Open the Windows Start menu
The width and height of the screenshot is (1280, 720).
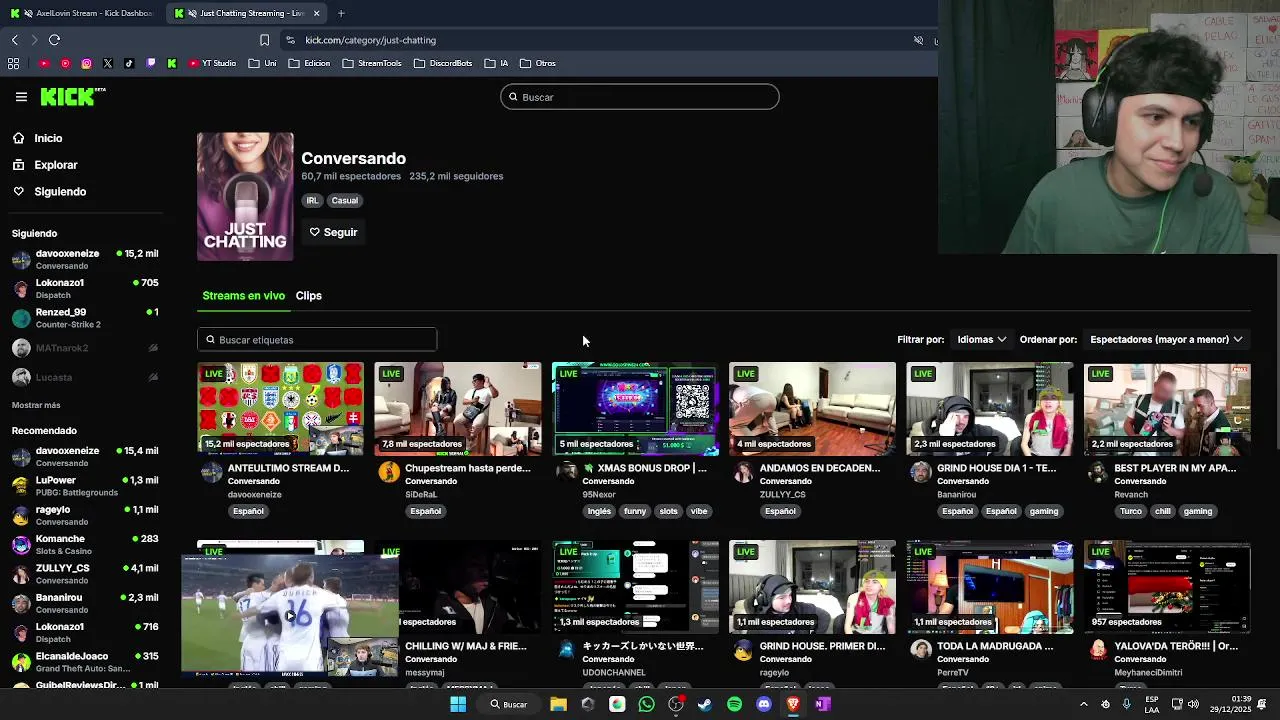tap(458, 704)
